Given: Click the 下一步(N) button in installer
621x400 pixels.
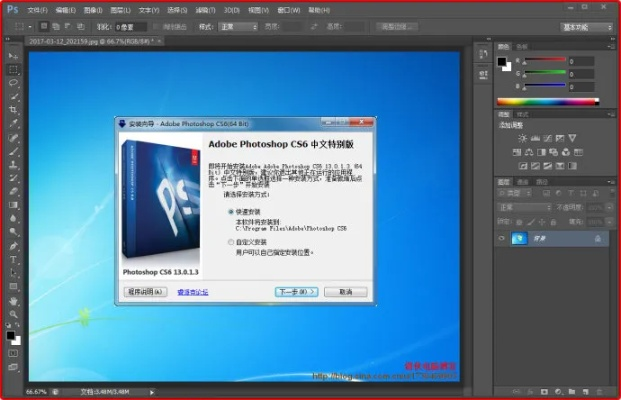Looking at the screenshot, I should [x=296, y=292].
